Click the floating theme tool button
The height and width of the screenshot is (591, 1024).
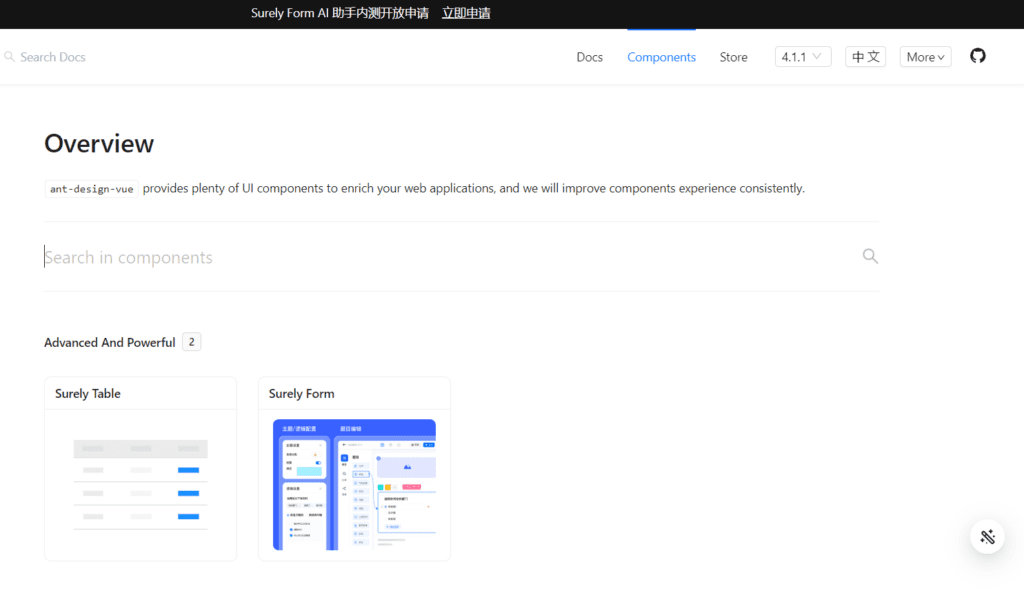(x=987, y=537)
